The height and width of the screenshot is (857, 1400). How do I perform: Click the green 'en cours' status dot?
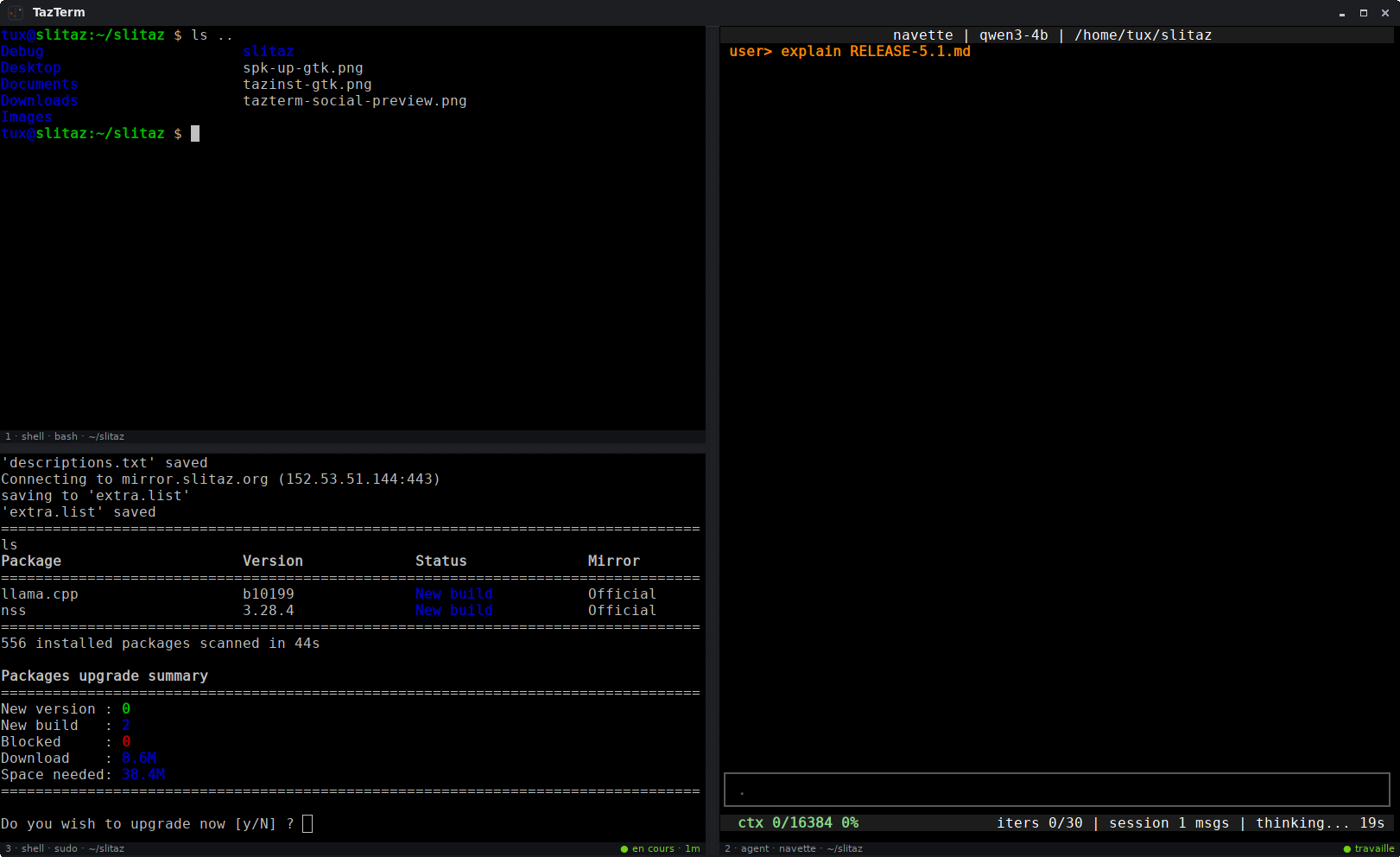tap(624, 849)
